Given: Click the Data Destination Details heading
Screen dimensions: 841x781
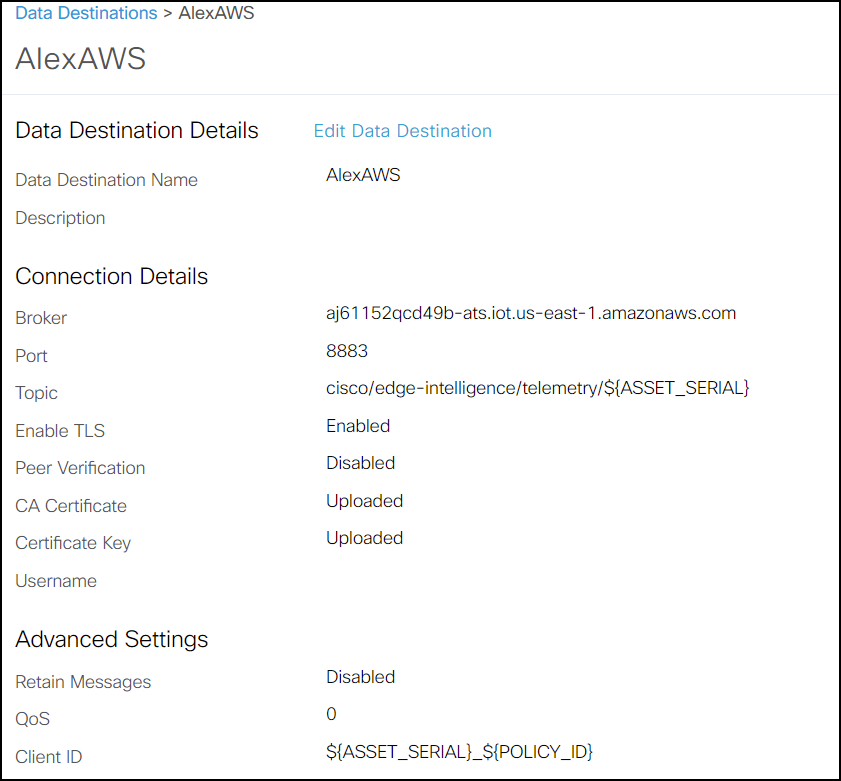Looking at the screenshot, I should tap(137, 130).
